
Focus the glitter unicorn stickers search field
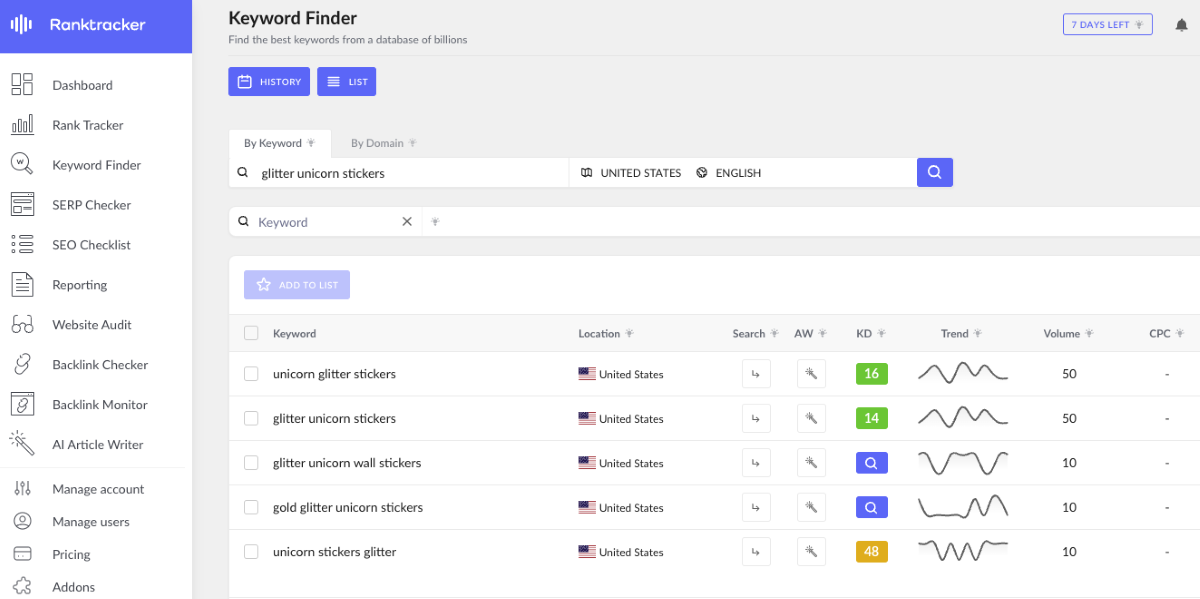tap(399, 172)
